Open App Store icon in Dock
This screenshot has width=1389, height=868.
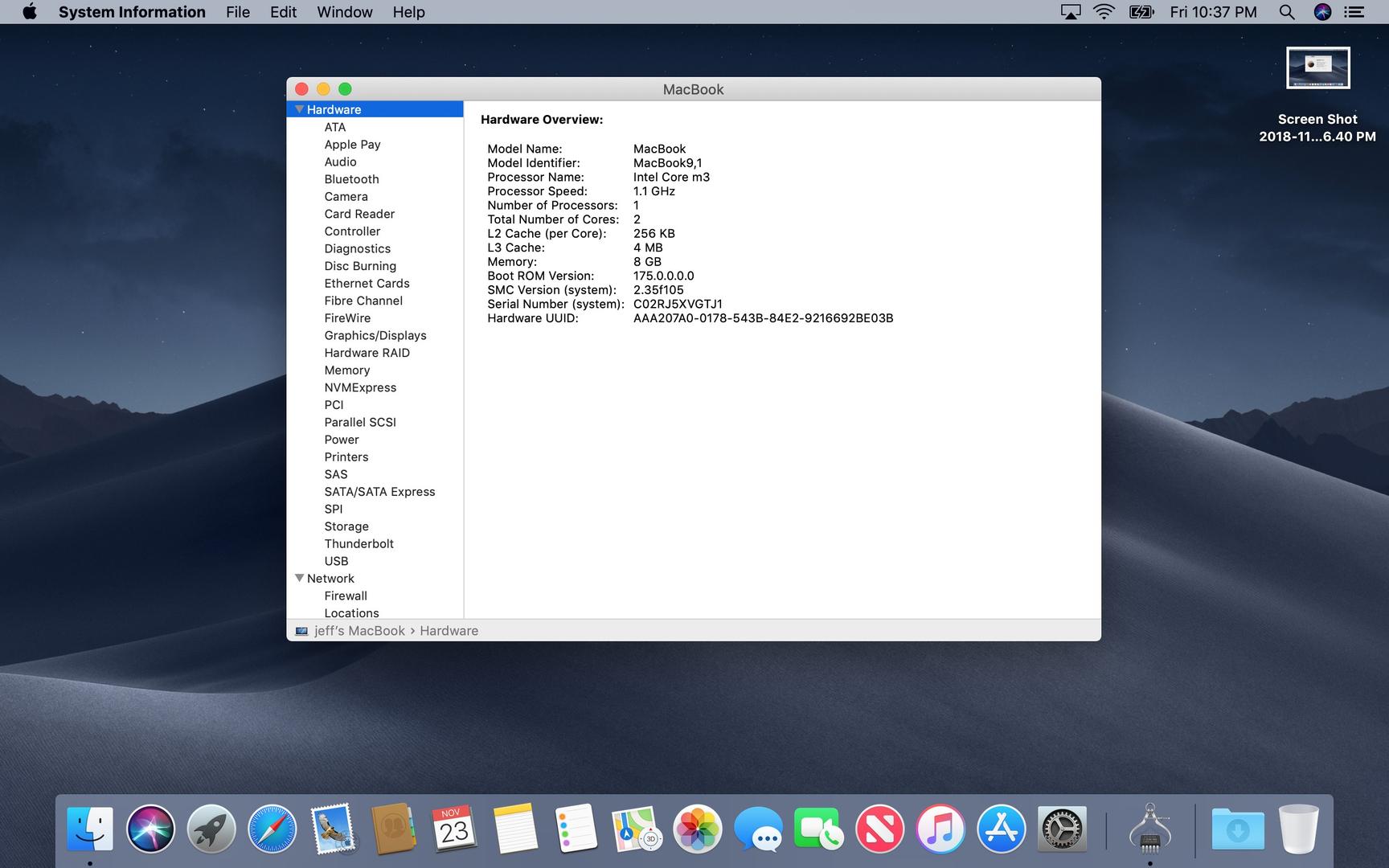(1001, 829)
